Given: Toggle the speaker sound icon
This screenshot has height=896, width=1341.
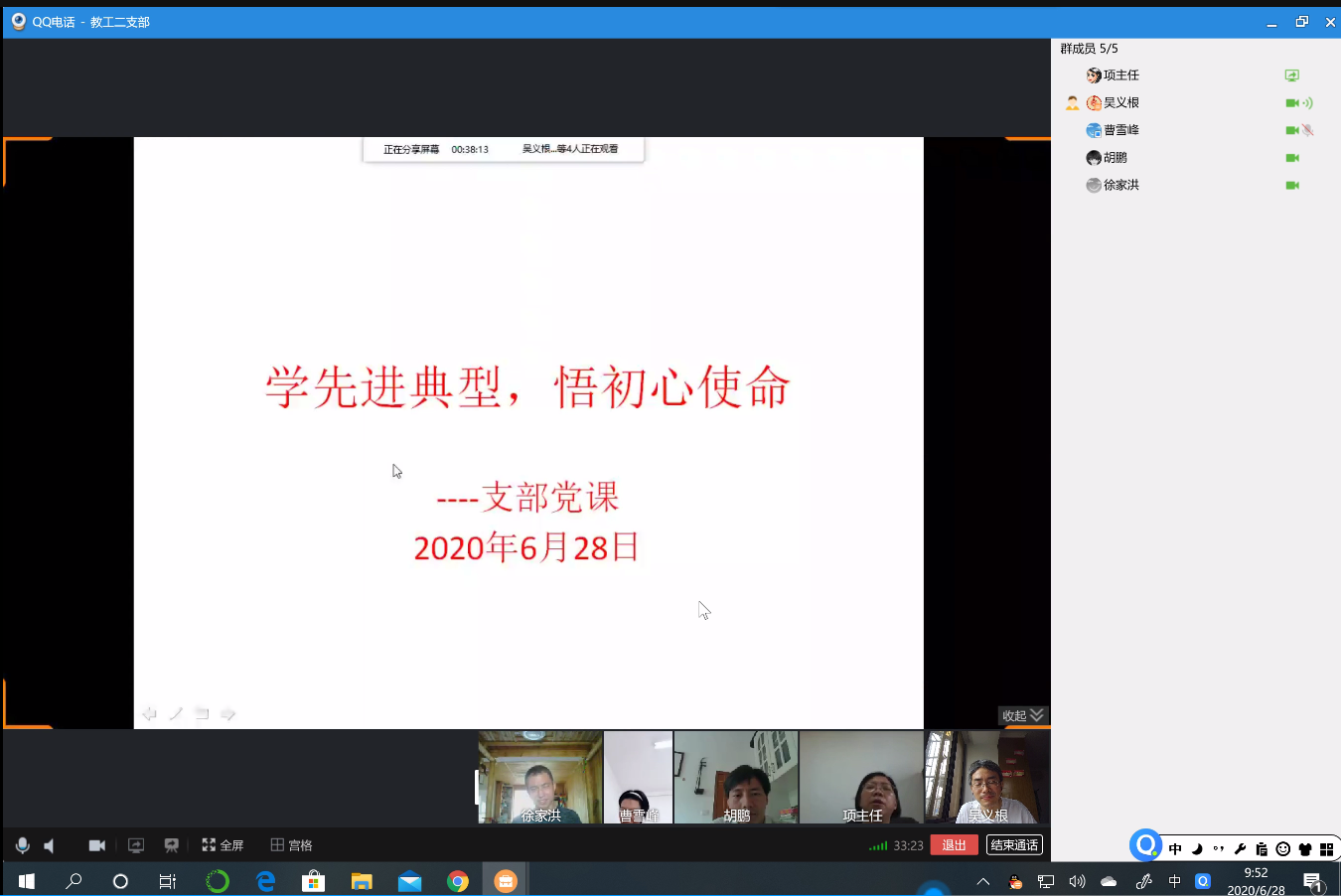Looking at the screenshot, I should 49,845.
